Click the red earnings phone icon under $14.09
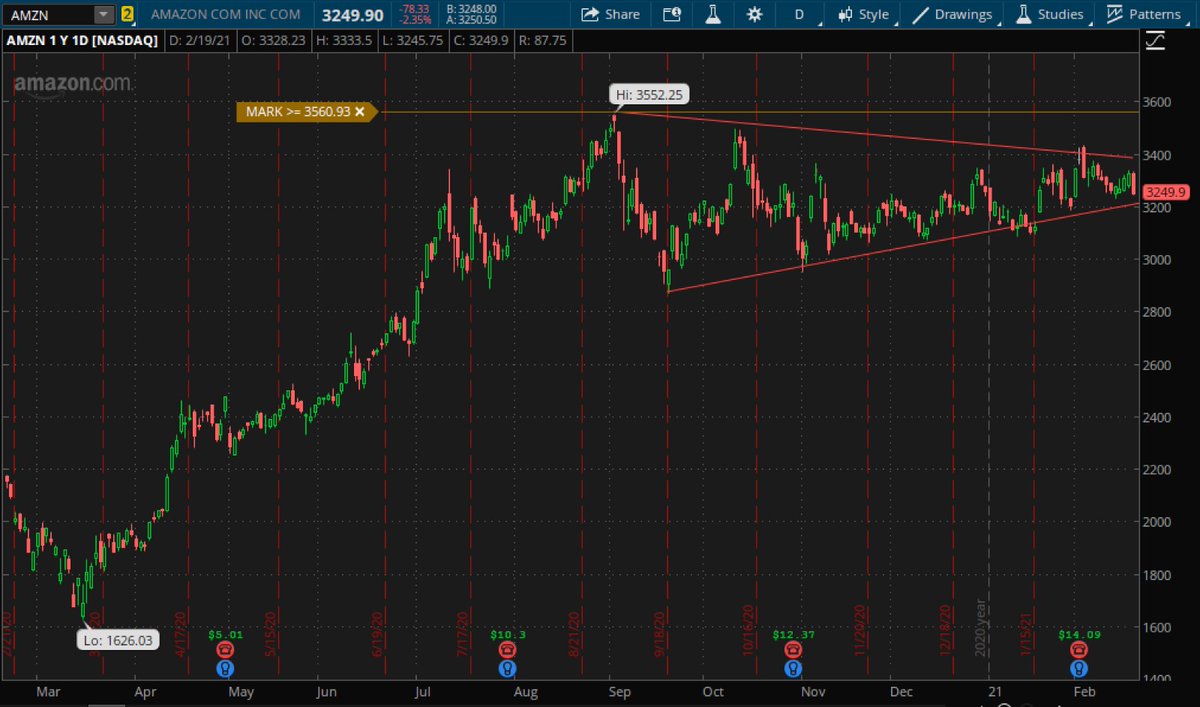The height and width of the screenshot is (707, 1200). (1078, 650)
